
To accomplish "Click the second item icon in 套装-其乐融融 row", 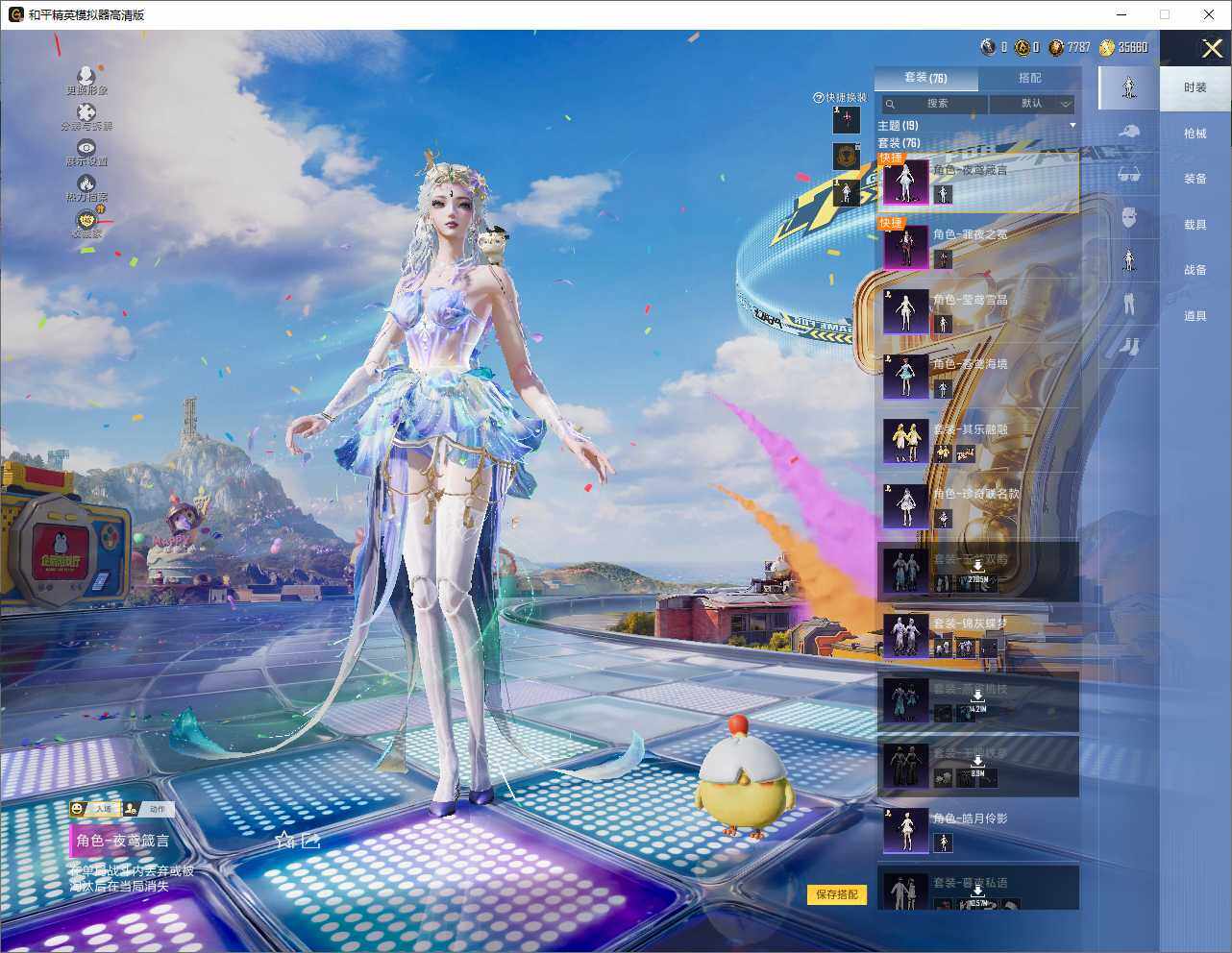I will click(x=965, y=453).
